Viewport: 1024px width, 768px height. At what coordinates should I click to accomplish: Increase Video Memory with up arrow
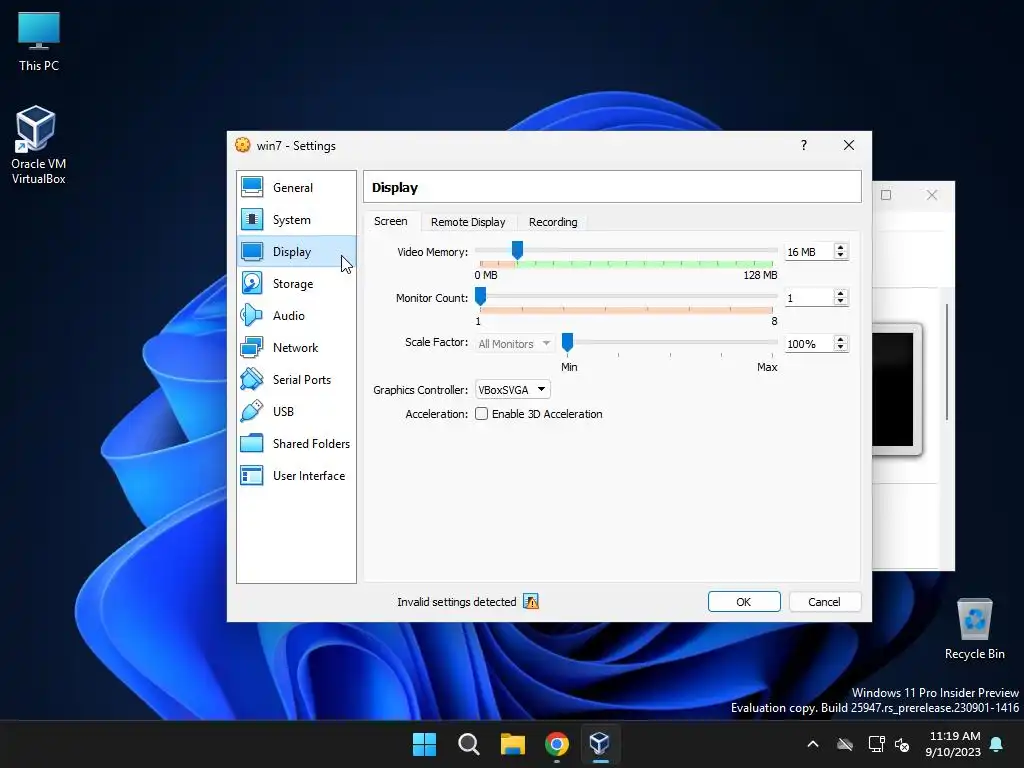840,248
